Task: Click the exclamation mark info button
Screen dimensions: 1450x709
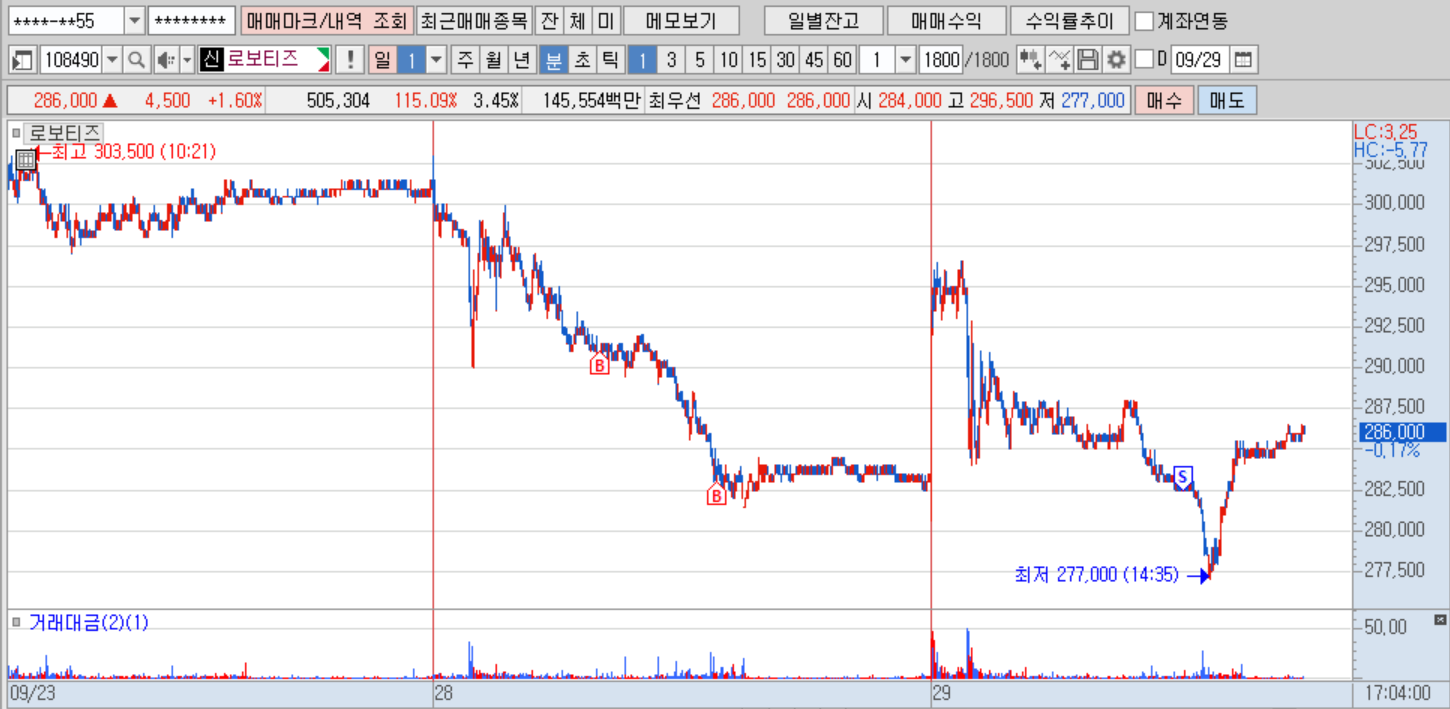Action: 349,60
